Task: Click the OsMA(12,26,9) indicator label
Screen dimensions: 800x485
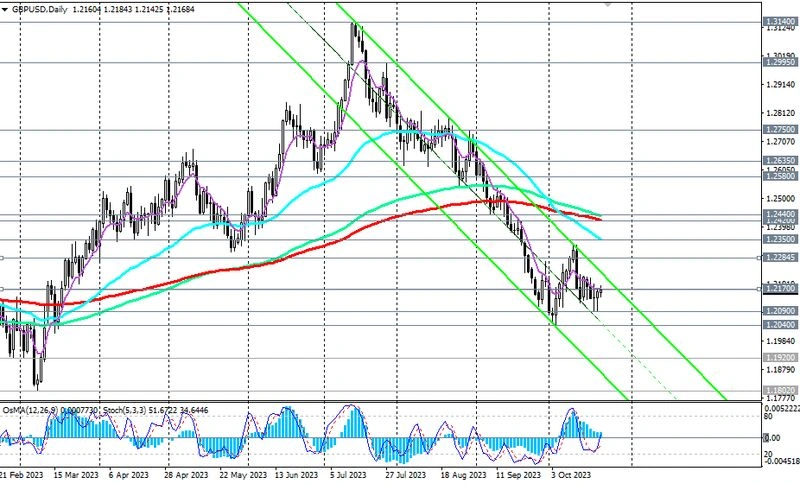Action: pos(31,410)
